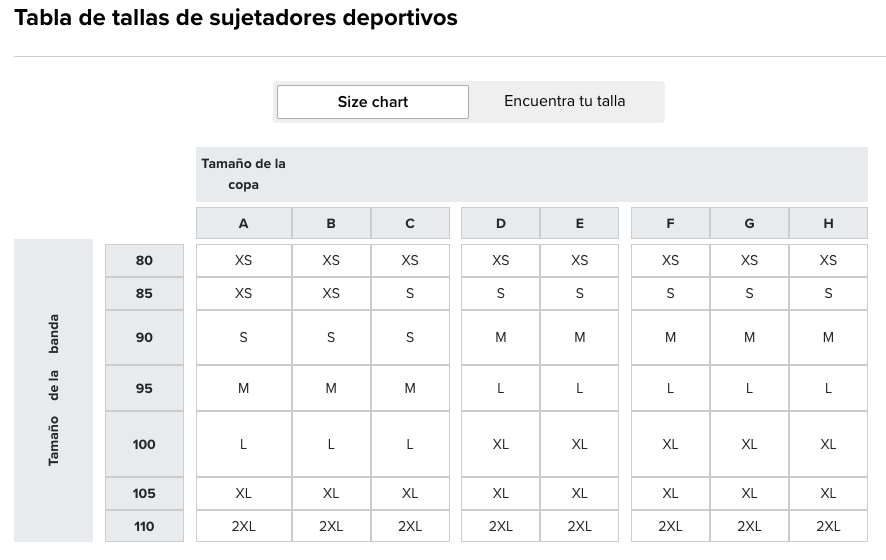886x560 pixels.
Task: Click the Tamaño de la banda label
Action: pos(54,390)
